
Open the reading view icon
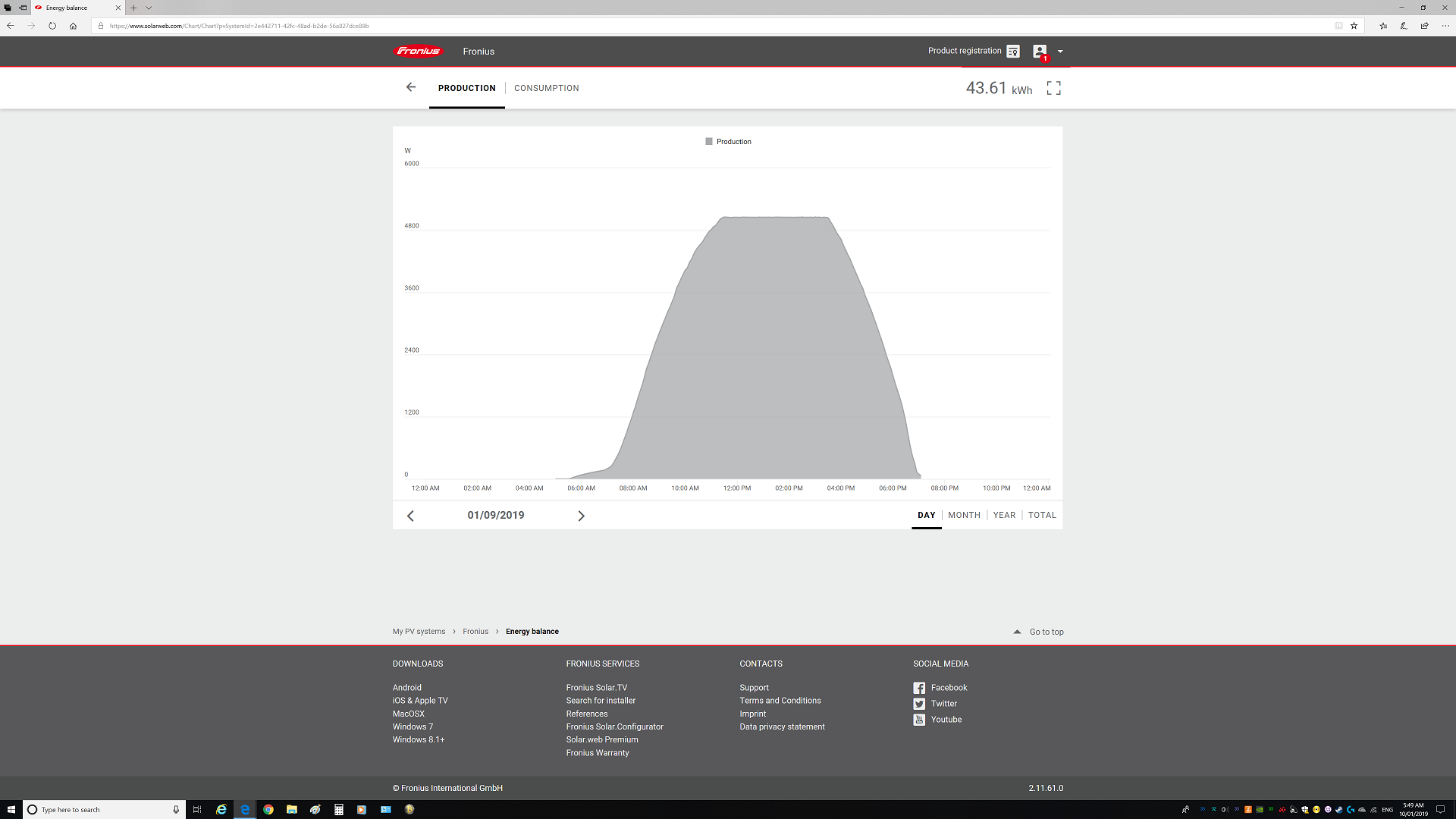[1338, 26]
